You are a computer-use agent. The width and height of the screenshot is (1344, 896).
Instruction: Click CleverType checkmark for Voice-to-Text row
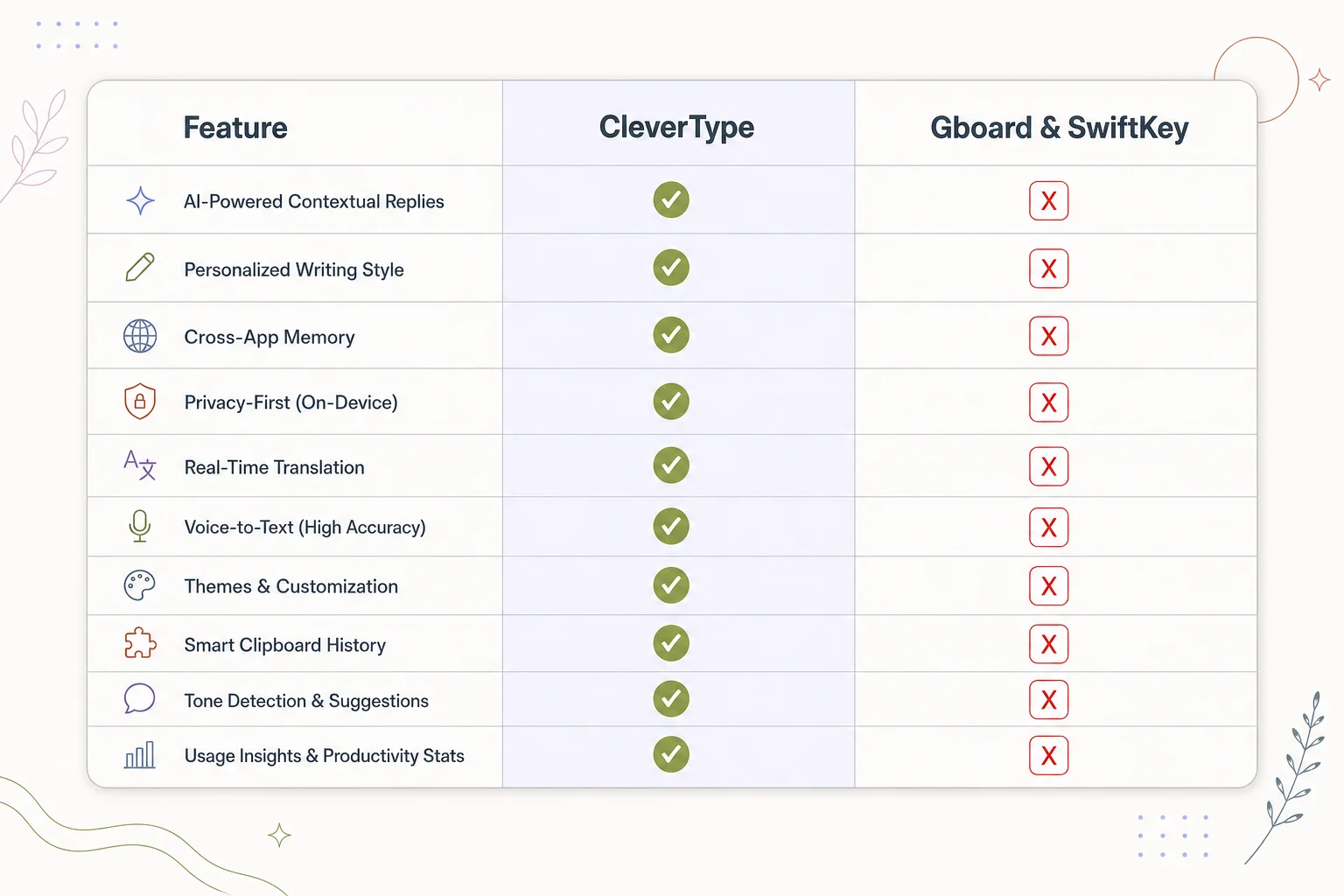(671, 527)
